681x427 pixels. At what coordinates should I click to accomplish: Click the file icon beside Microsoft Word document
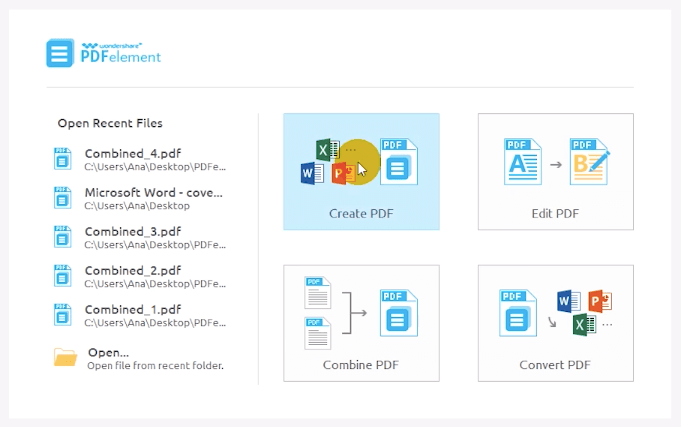click(x=63, y=198)
